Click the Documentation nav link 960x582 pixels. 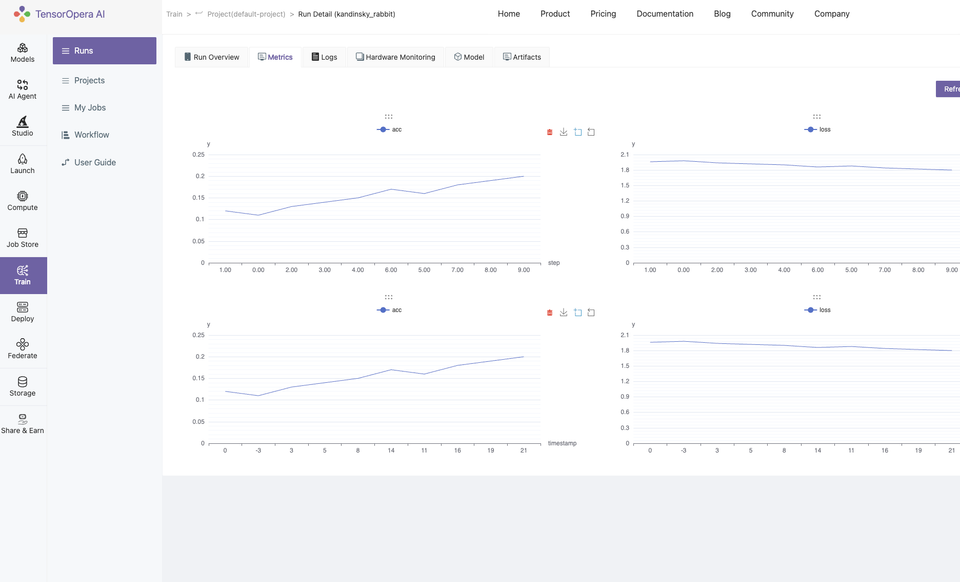tap(665, 13)
